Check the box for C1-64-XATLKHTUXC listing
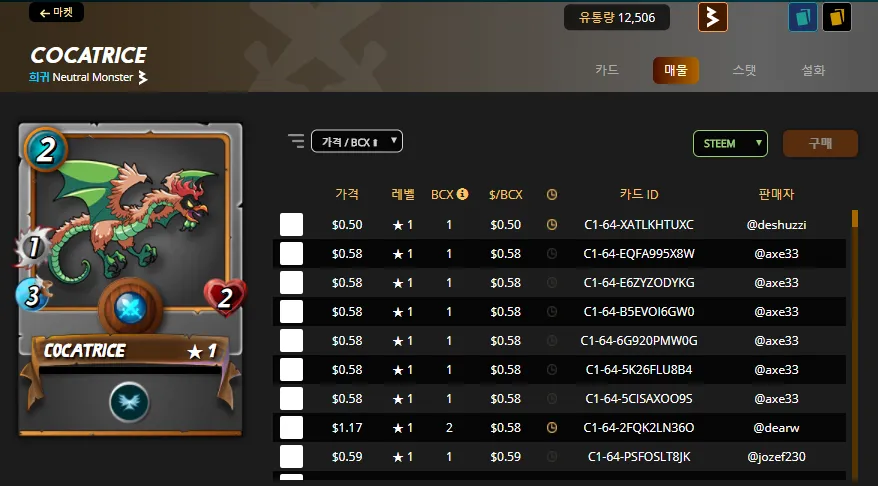878x486 pixels. click(291, 225)
